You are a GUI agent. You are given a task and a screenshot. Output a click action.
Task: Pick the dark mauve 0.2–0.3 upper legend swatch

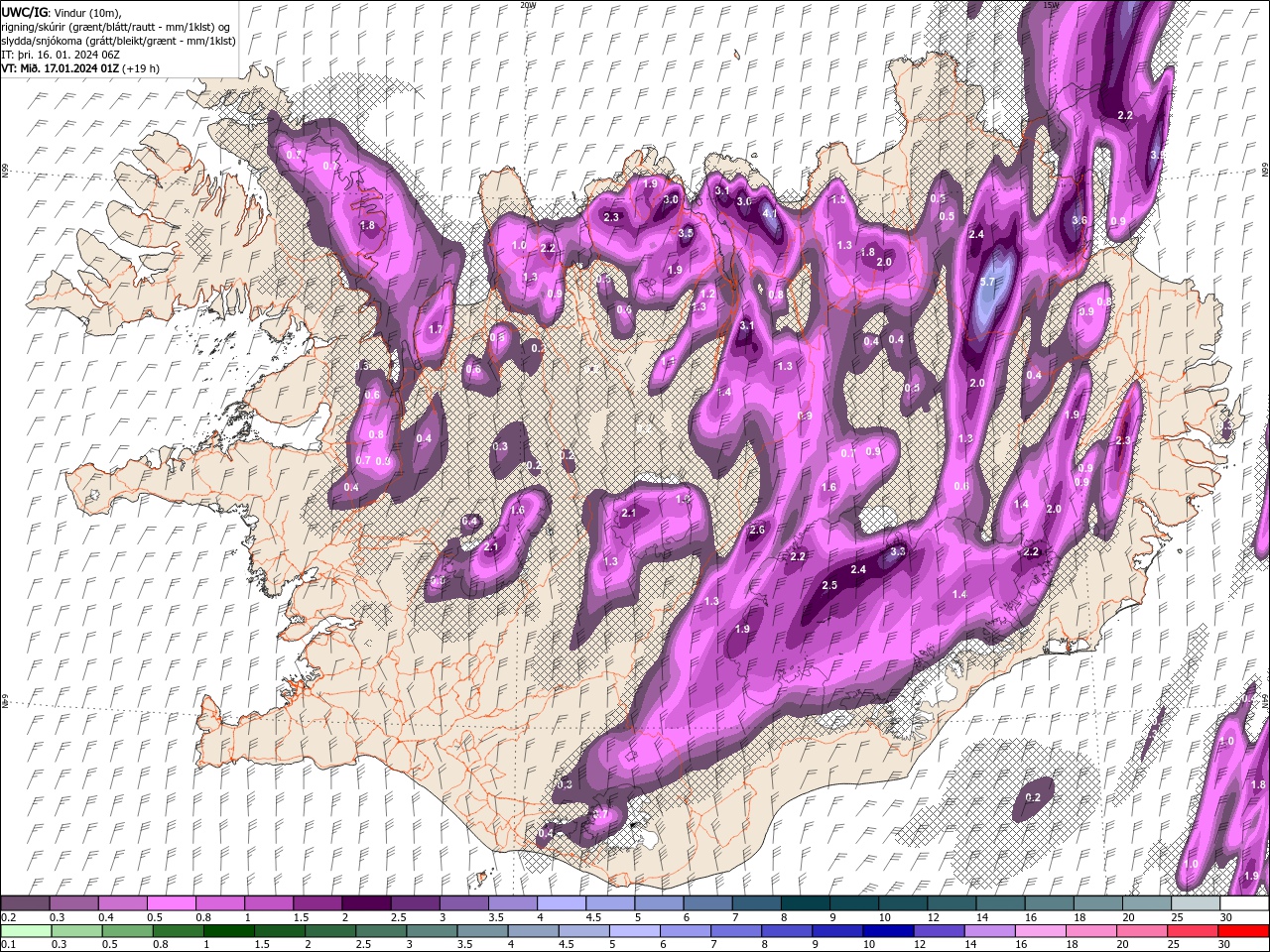click(26, 903)
